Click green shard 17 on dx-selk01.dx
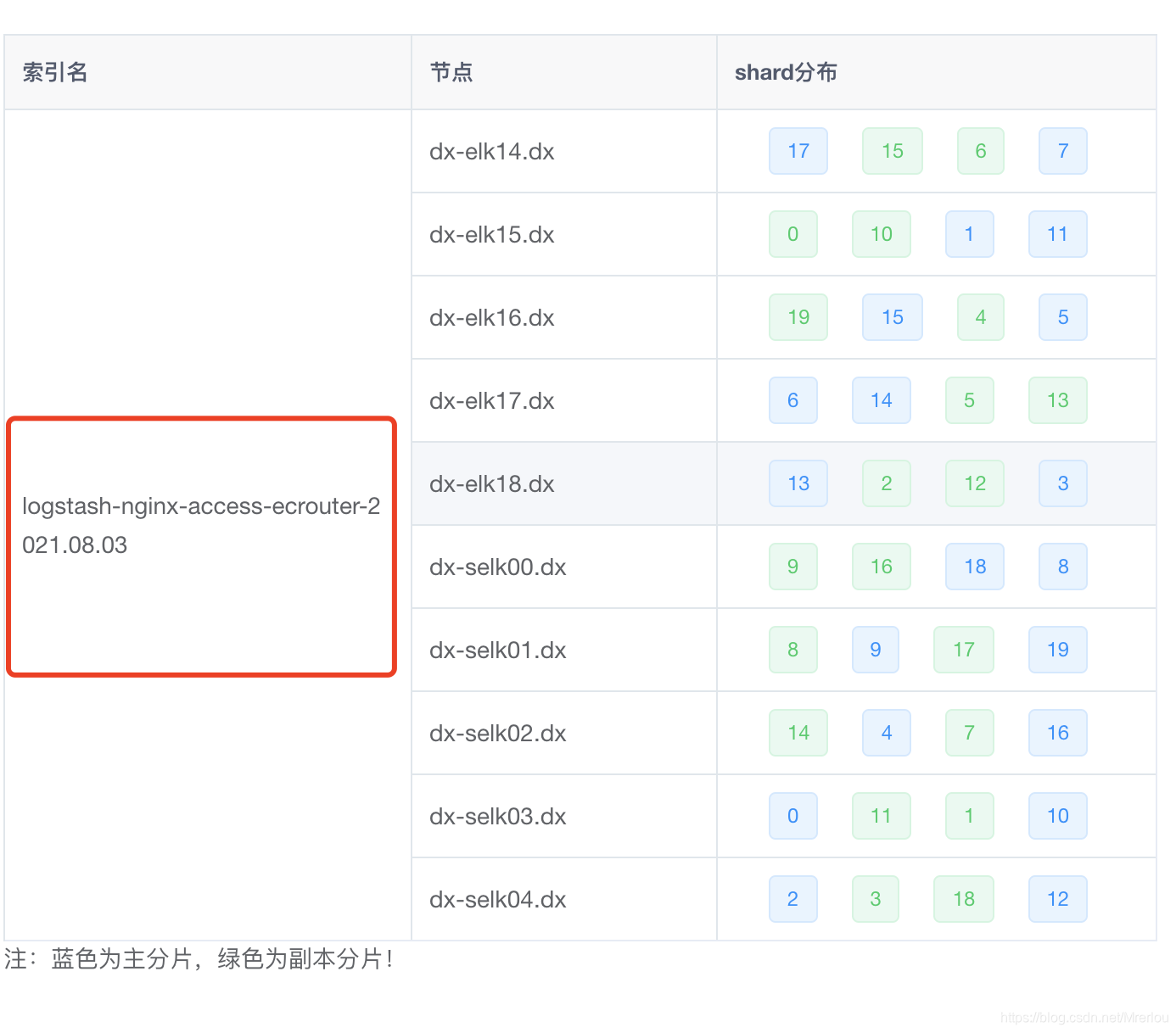Viewport: 1176px width, 1033px height. [964, 650]
